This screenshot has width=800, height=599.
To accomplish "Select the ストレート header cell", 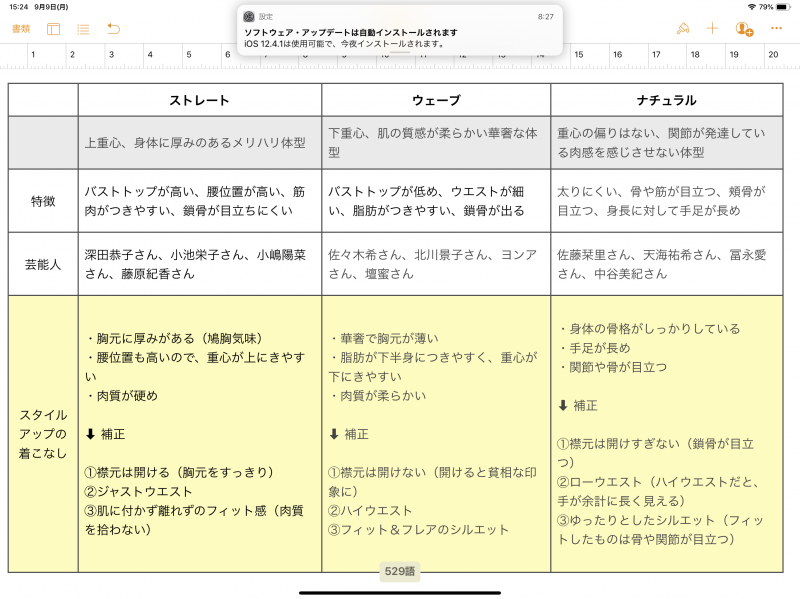I will tap(200, 100).
